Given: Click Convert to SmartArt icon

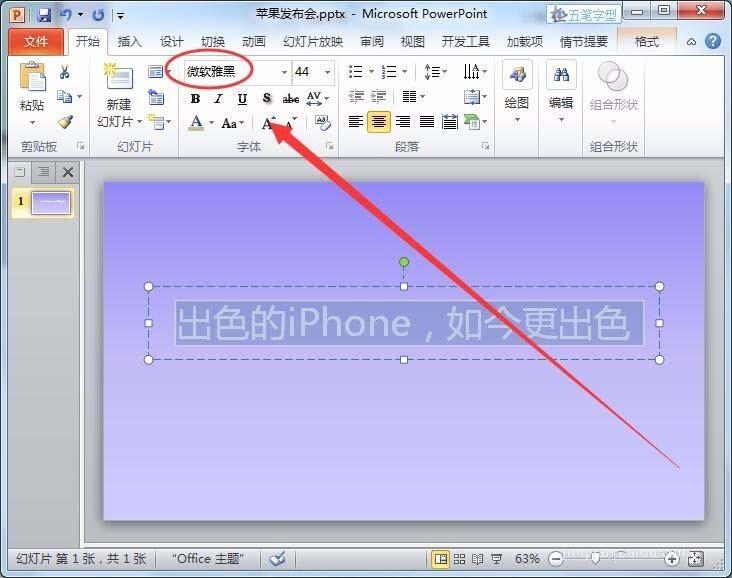Looking at the screenshot, I should point(472,122).
